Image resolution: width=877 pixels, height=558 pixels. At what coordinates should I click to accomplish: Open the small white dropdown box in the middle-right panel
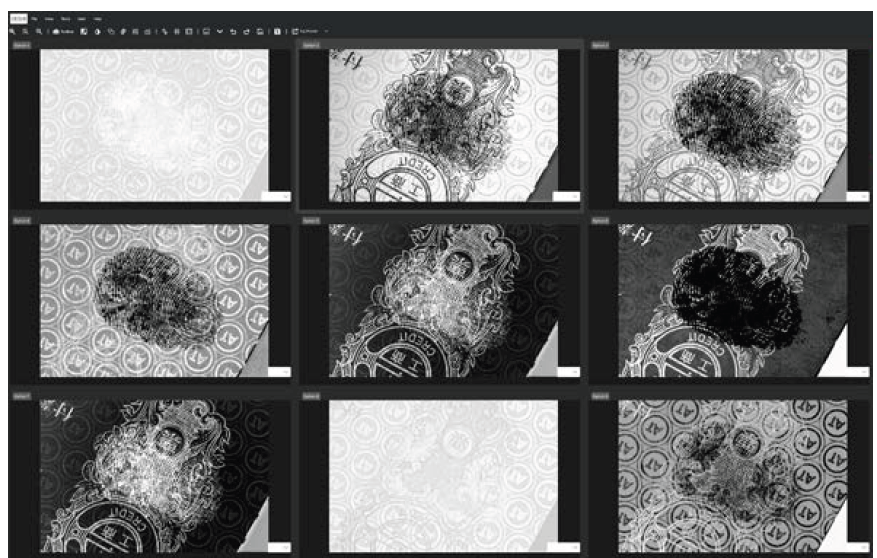pyautogui.click(x=857, y=372)
